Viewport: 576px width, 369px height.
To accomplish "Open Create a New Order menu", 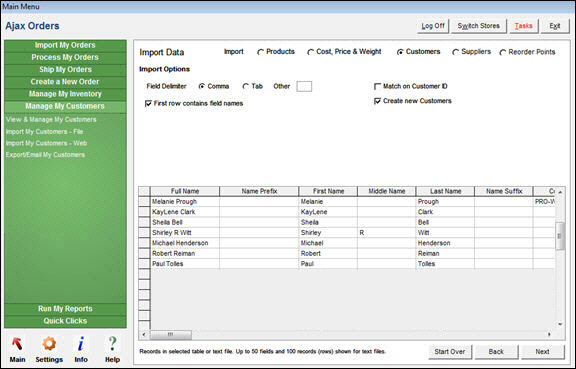I will (x=65, y=82).
